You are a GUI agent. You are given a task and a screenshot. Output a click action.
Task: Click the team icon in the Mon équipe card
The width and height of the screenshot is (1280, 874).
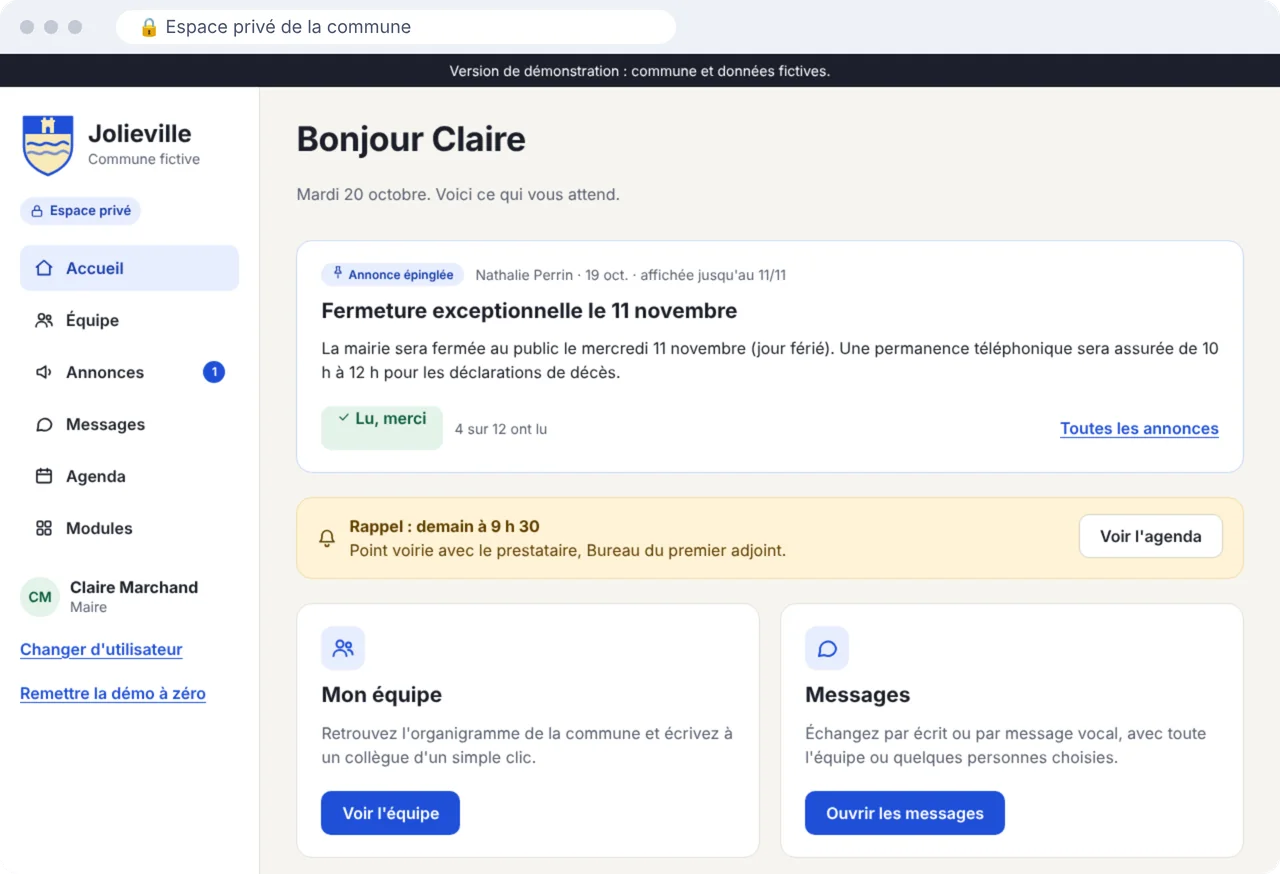(x=343, y=648)
